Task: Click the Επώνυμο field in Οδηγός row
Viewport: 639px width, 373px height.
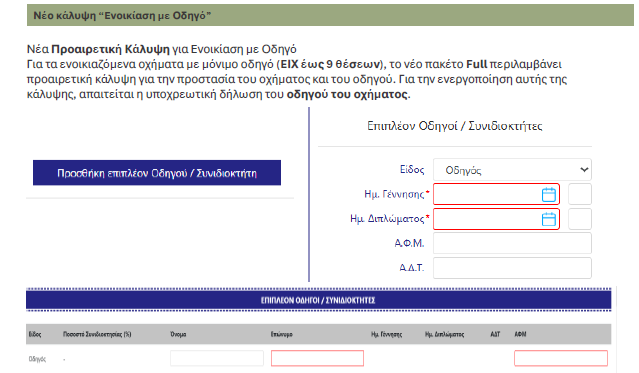Action: click(317, 358)
